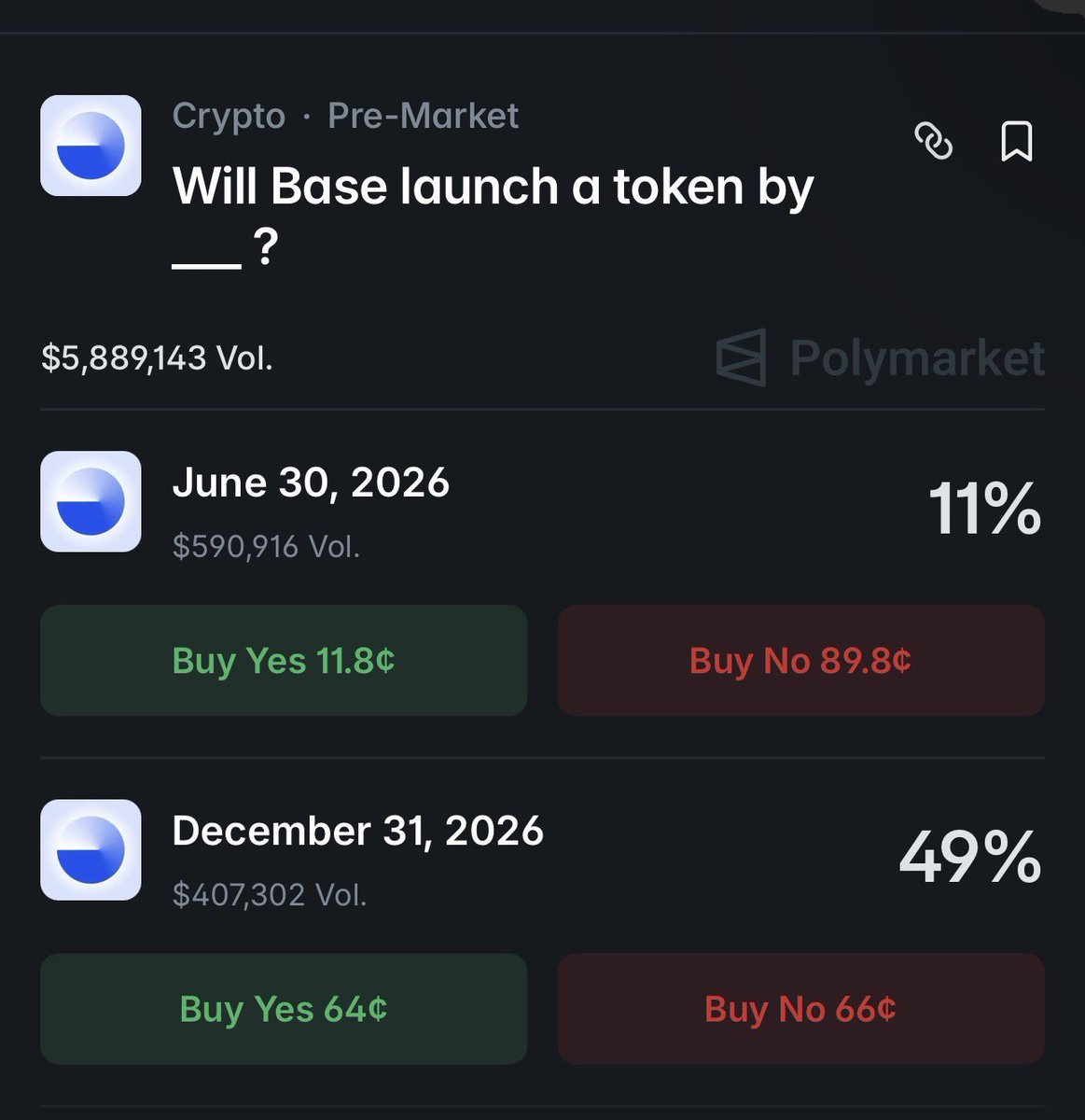Image resolution: width=1085 pixels, height=1120 pixels.
Task: Click the $5,889,143 total volume text
Action: pos(157,357)
